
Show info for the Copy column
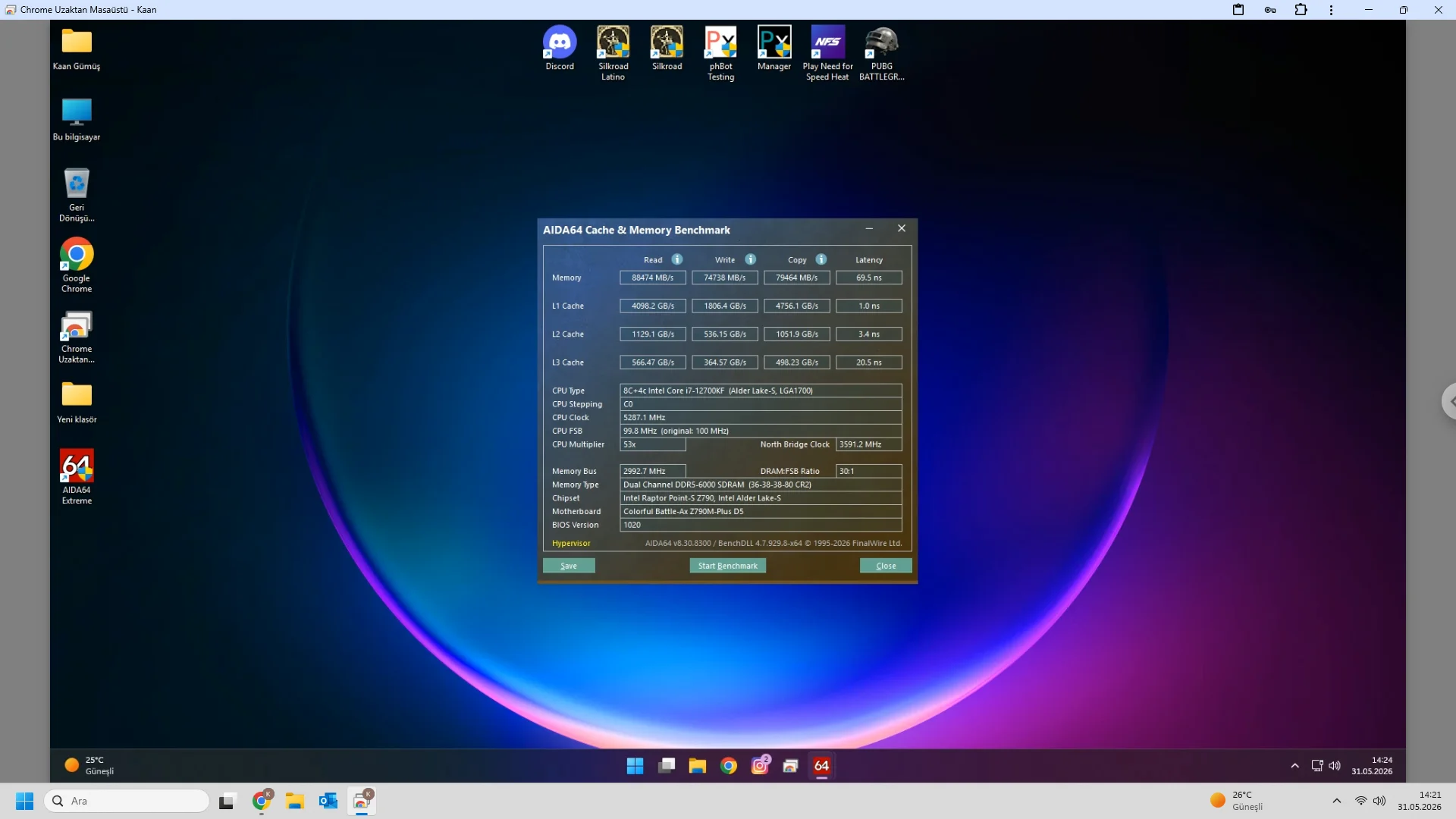coord(821,259)
